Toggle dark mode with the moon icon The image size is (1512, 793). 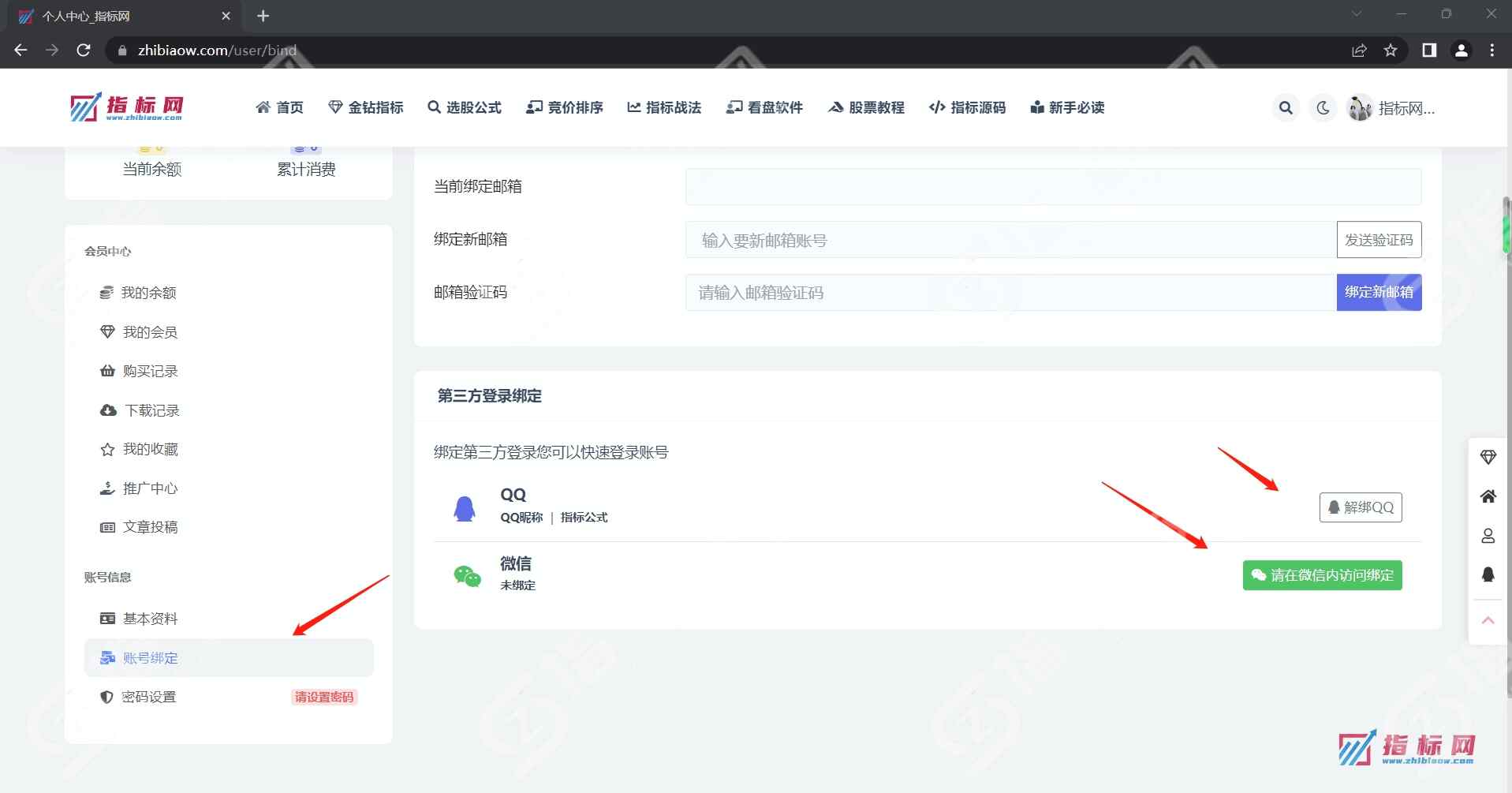coord(1322,107)
